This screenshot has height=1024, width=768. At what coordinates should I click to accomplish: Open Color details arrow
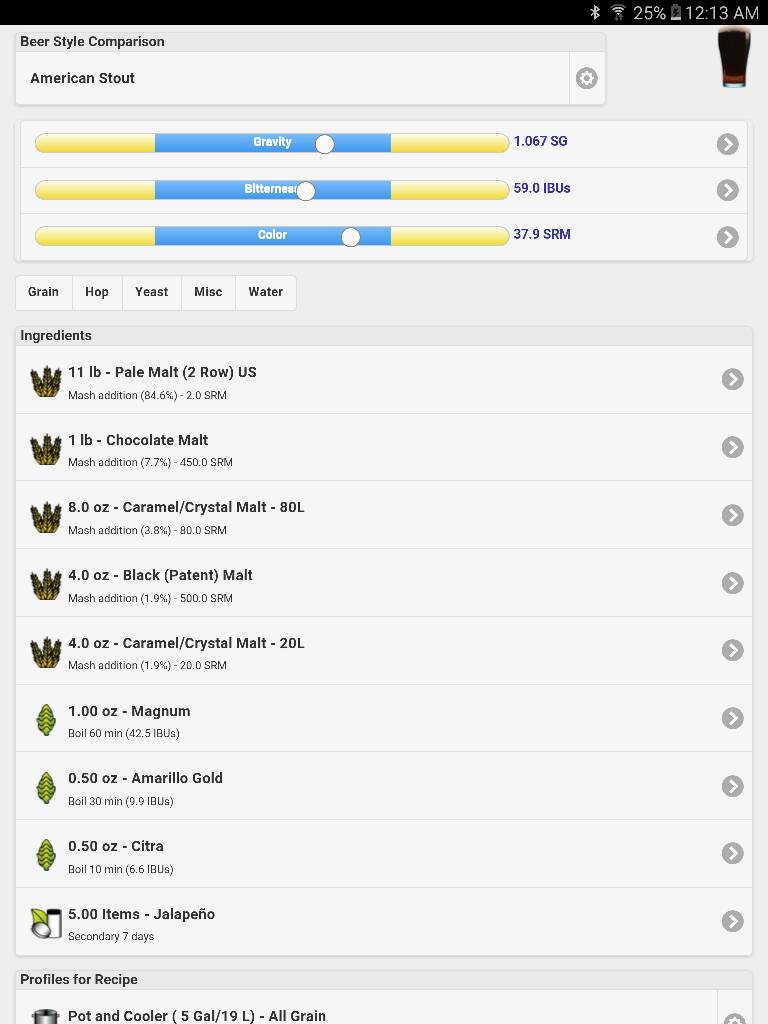(728, 236)
